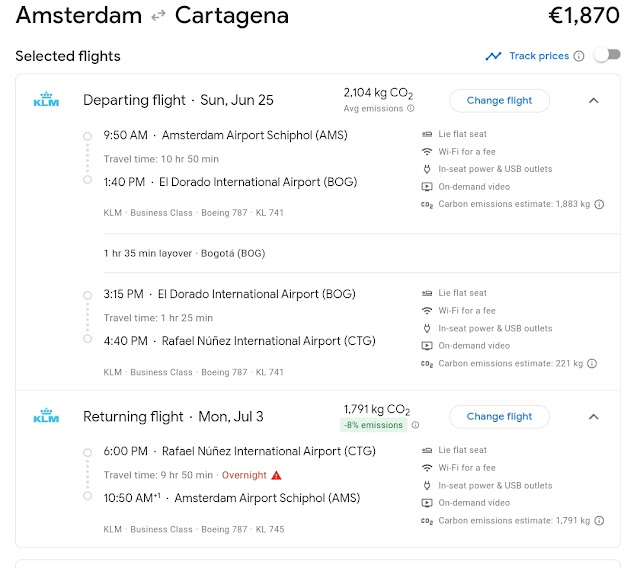Open info icon beside -8% emissions badge
Viewport: 640px width, 568px height.
click(415, 425)
